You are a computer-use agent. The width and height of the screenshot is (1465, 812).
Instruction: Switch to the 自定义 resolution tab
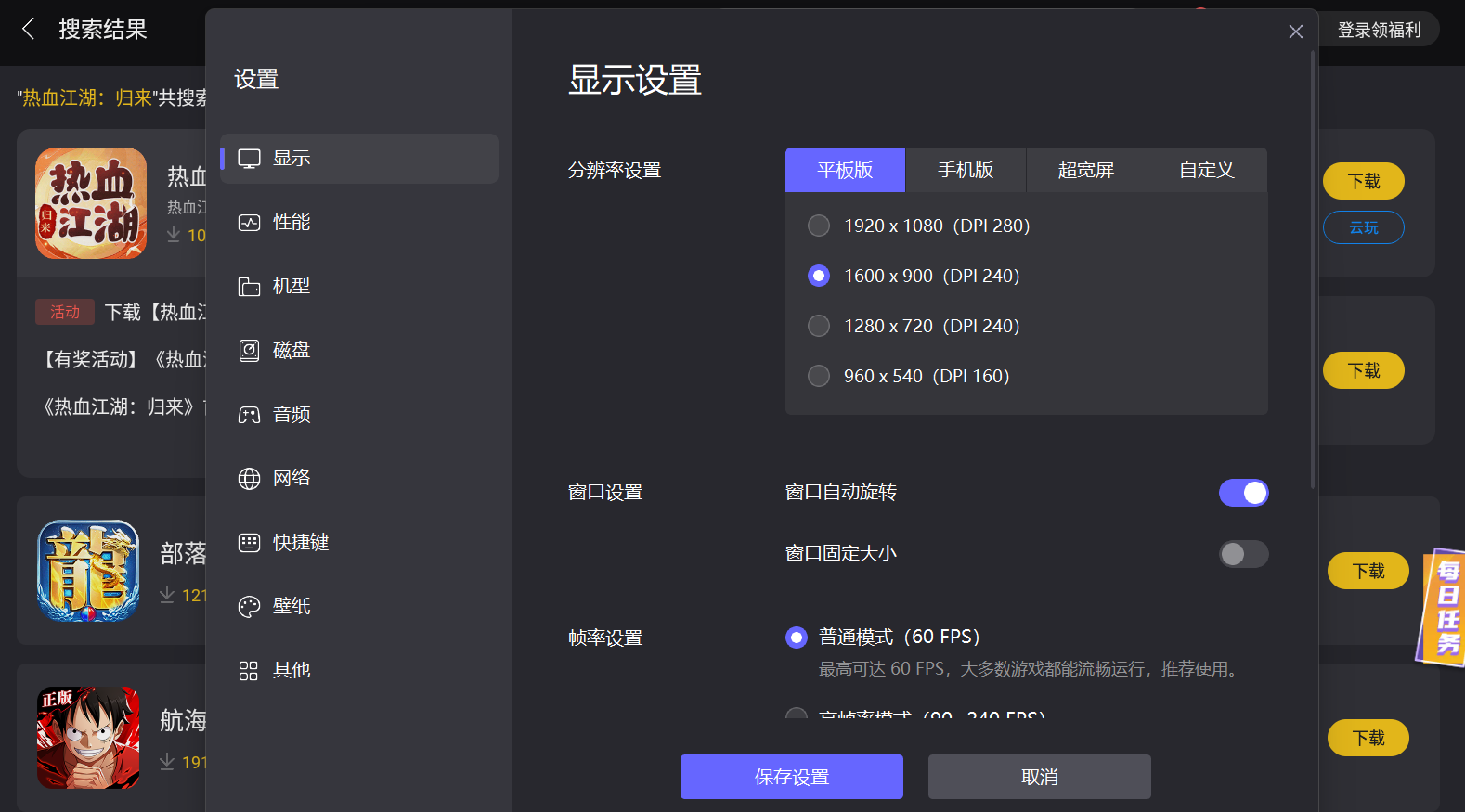click(x=1207, y=170)
